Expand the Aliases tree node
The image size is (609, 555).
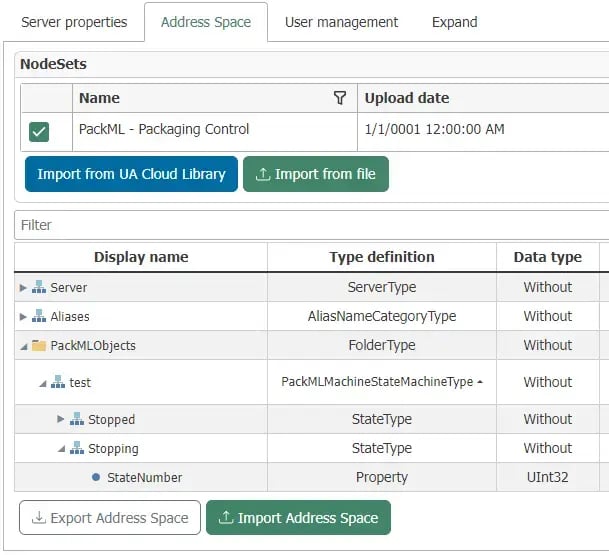tap(24, 317)
